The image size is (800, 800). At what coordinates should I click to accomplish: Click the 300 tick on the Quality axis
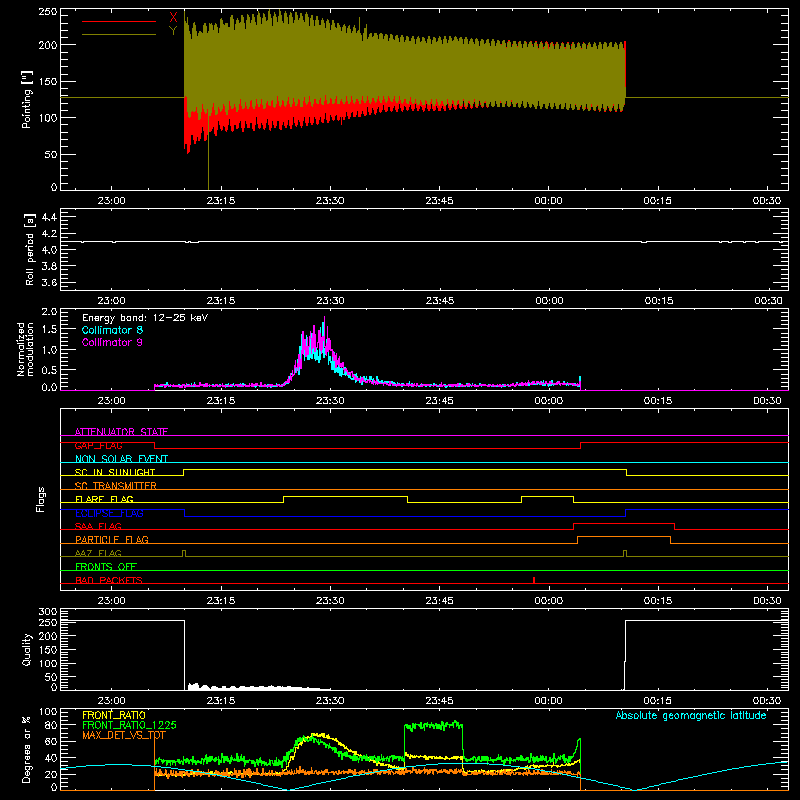48,612
